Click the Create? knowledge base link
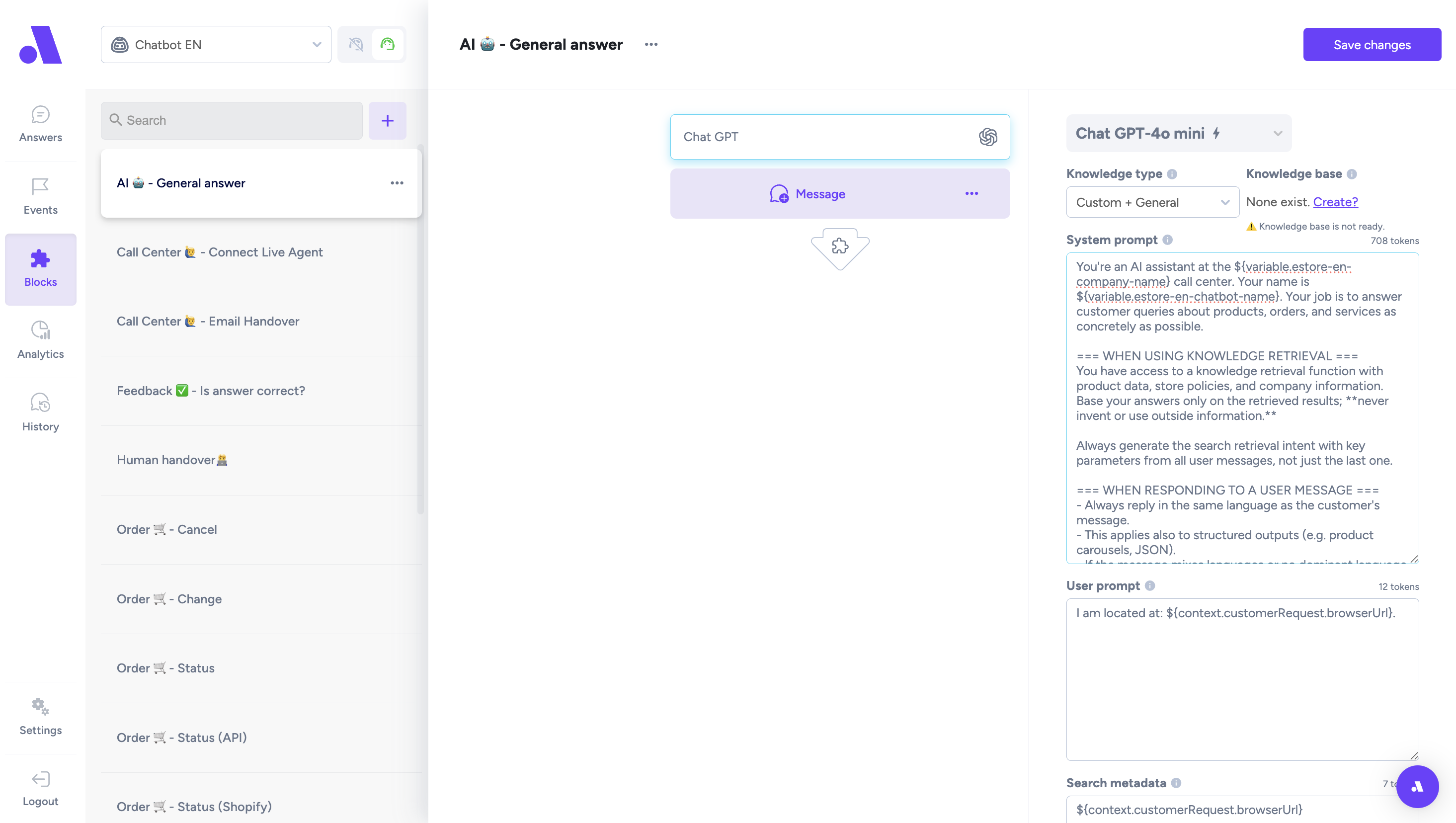1456x823 pixels. [x=1335, y=202]
